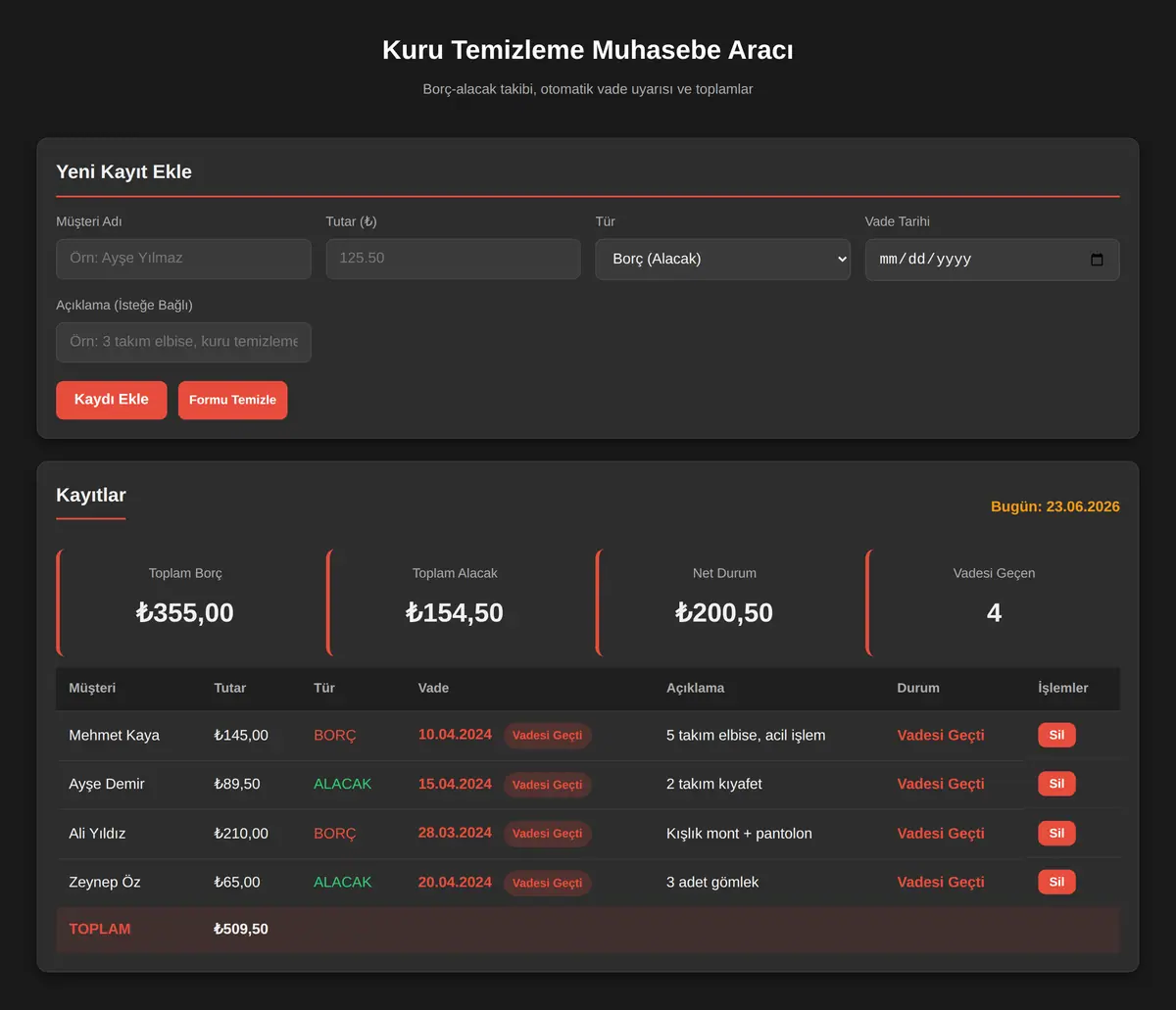1176x1010 pixels.
Task: Click the Net Durum summary card
Action: click(722, 602)
